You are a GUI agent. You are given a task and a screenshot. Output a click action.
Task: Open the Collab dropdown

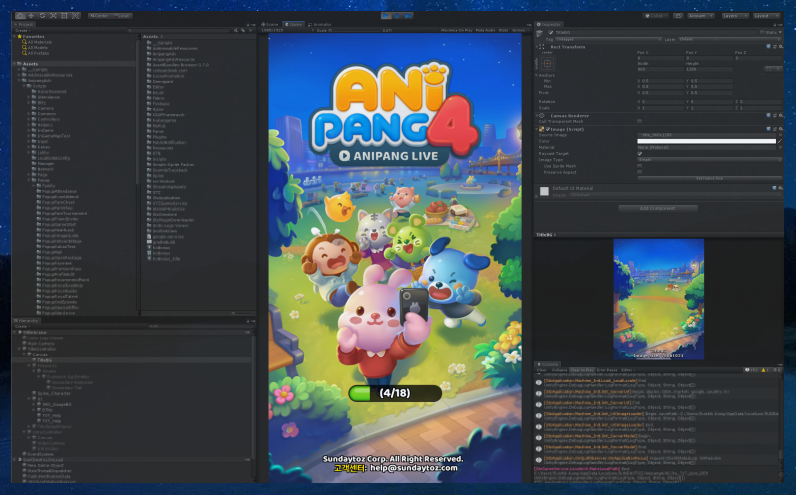click(x=655, y=16)
